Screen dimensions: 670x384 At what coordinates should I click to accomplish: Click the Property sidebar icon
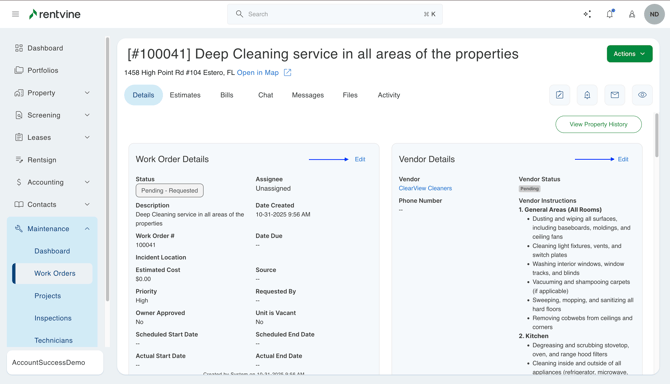18,93
